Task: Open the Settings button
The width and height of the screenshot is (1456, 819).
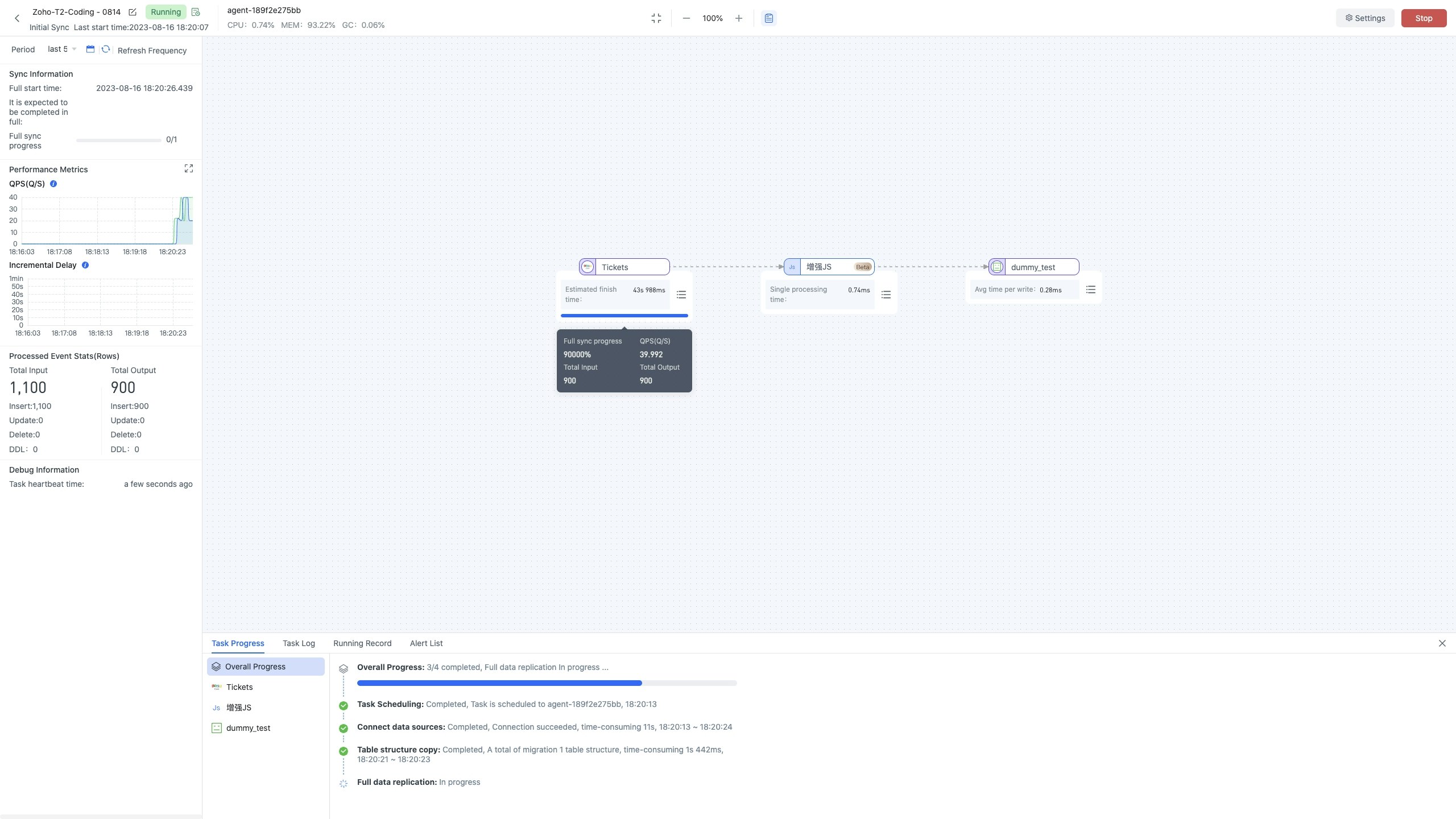Action: point(1365,18)
